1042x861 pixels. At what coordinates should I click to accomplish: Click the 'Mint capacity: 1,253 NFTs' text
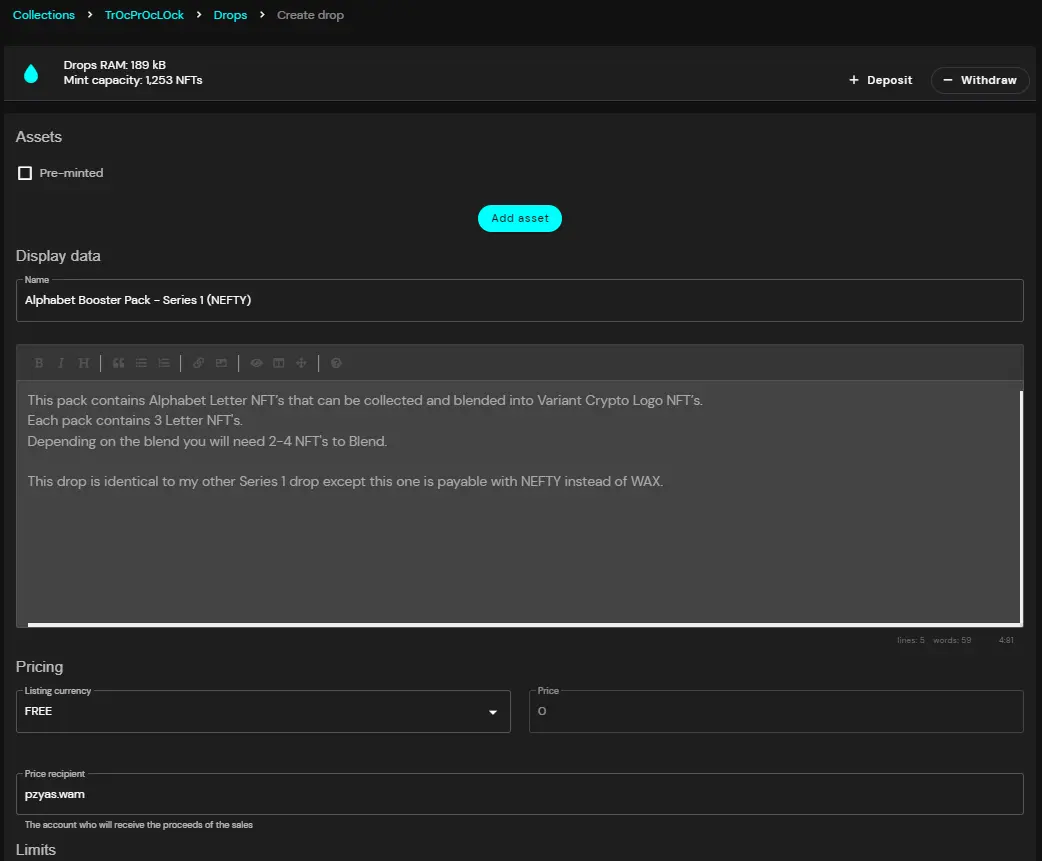point(133,80)
